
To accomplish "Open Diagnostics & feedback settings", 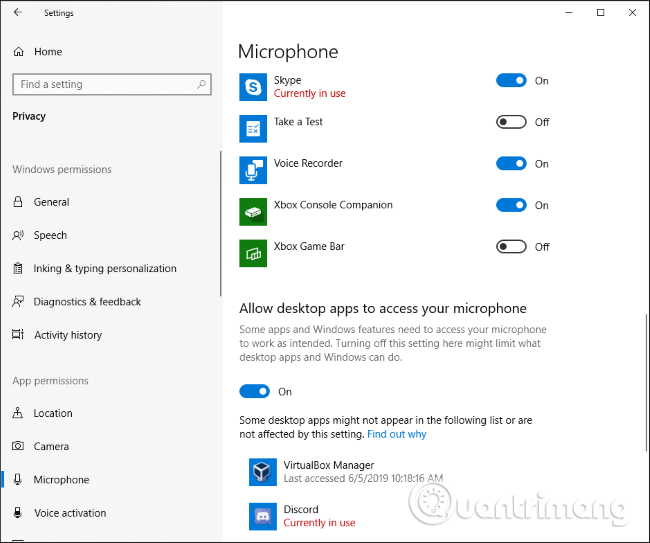I will [x=87, y=302].
